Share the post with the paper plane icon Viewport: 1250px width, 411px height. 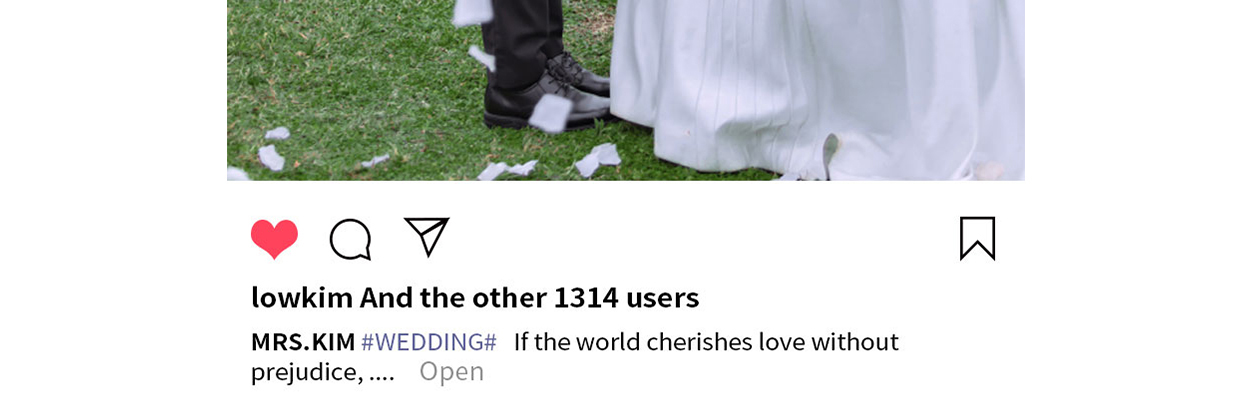click(427, 237)
